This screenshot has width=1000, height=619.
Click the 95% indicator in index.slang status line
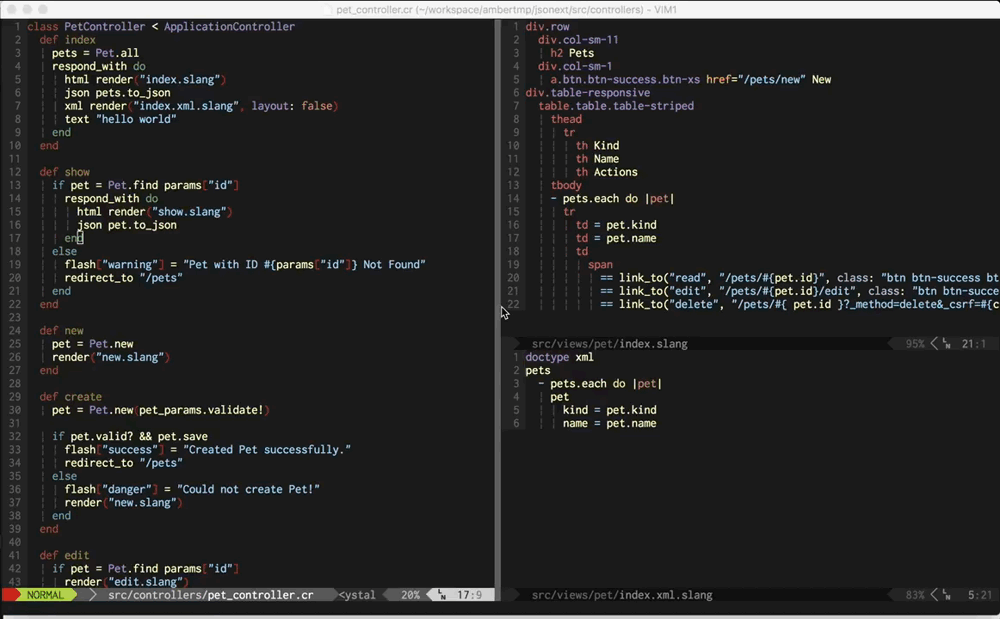click(915, 344)
